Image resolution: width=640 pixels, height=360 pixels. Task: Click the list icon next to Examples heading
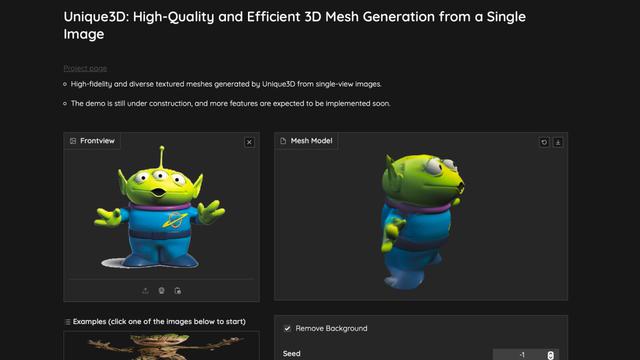pos(68,322)
